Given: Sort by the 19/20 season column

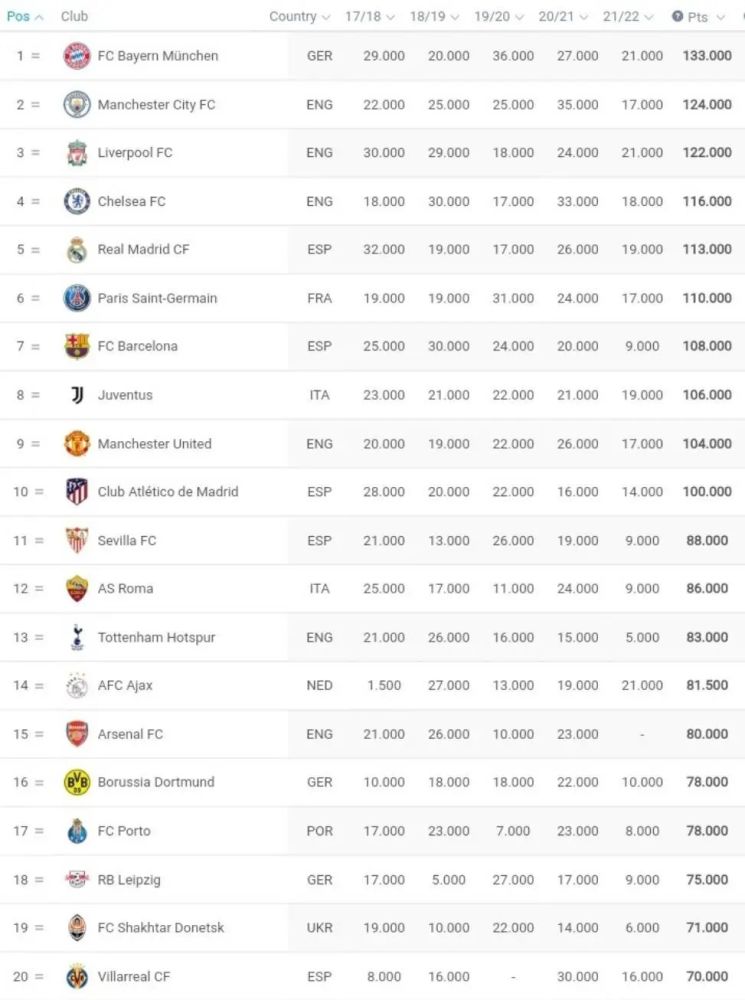Looking at the screenshot, I should [x=498, y=17].
